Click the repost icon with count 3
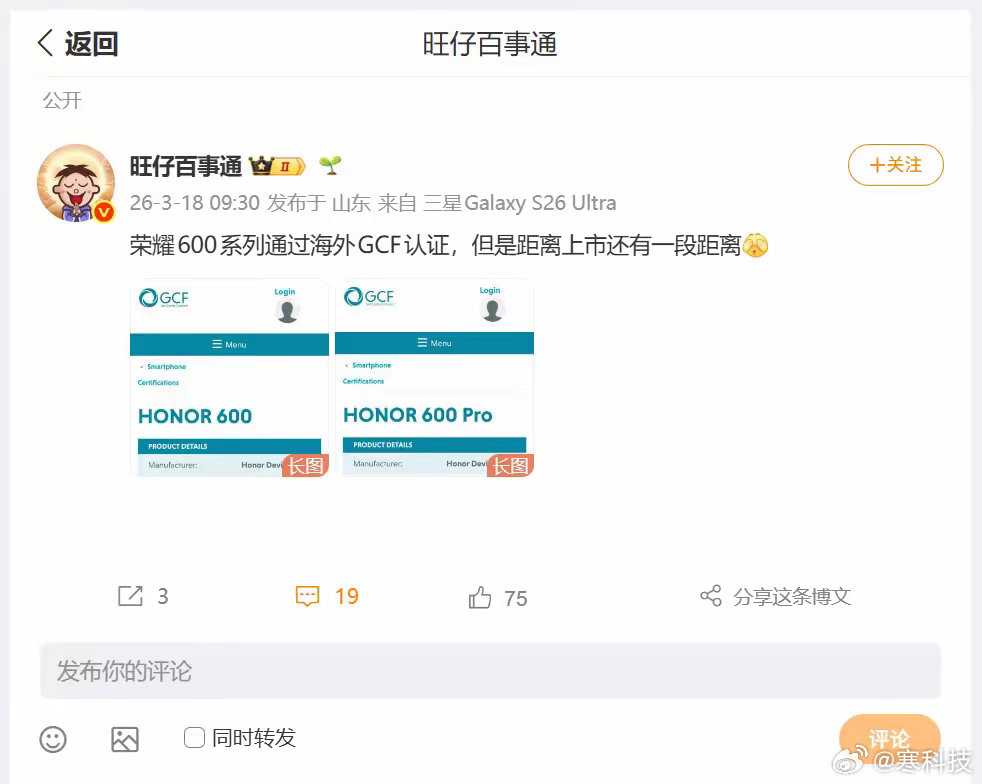Screen dimensions: 982x784 coord(130,596)
